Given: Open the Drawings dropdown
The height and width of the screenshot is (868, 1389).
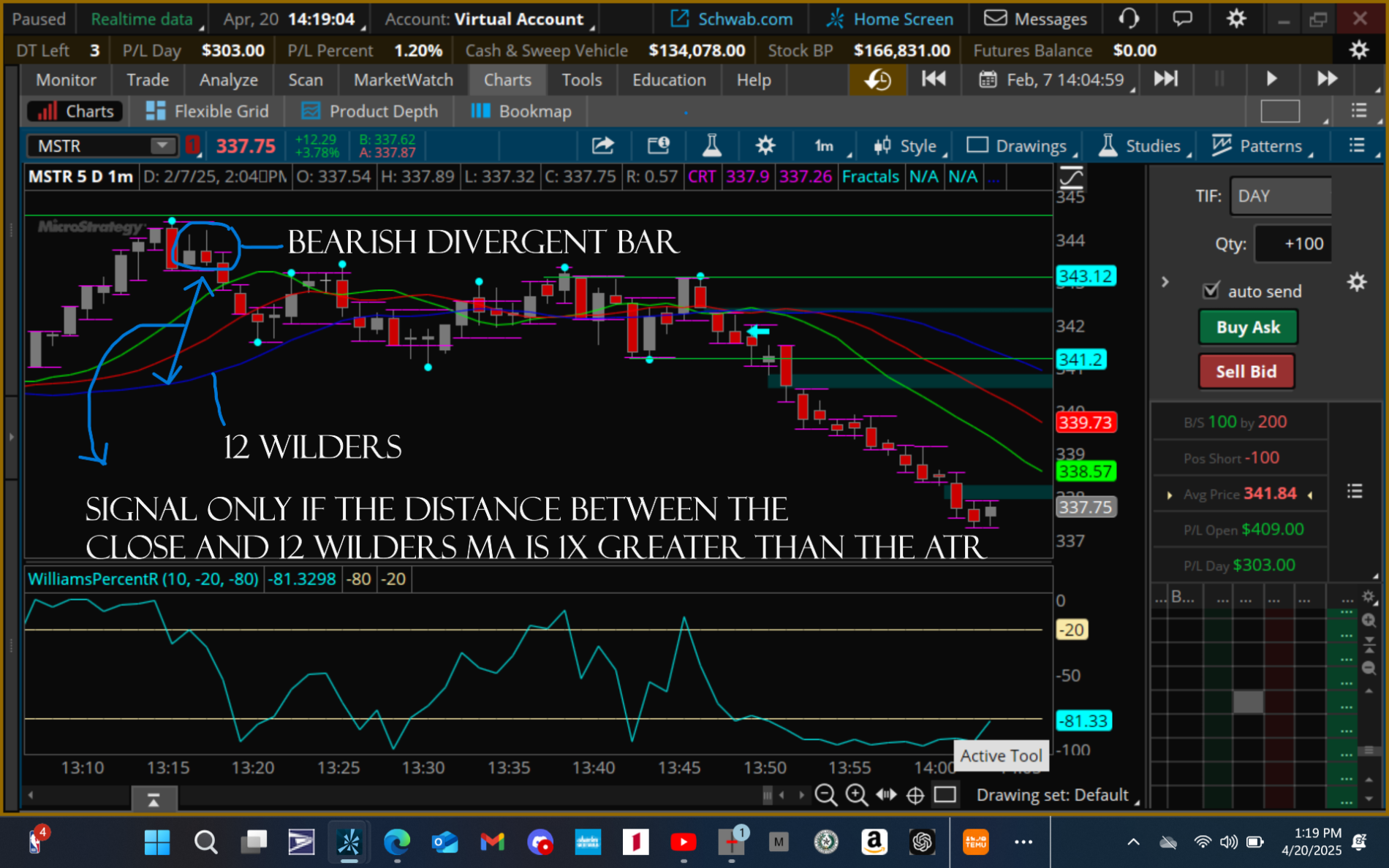Looking at the screenshot, I should (1022, 146).
